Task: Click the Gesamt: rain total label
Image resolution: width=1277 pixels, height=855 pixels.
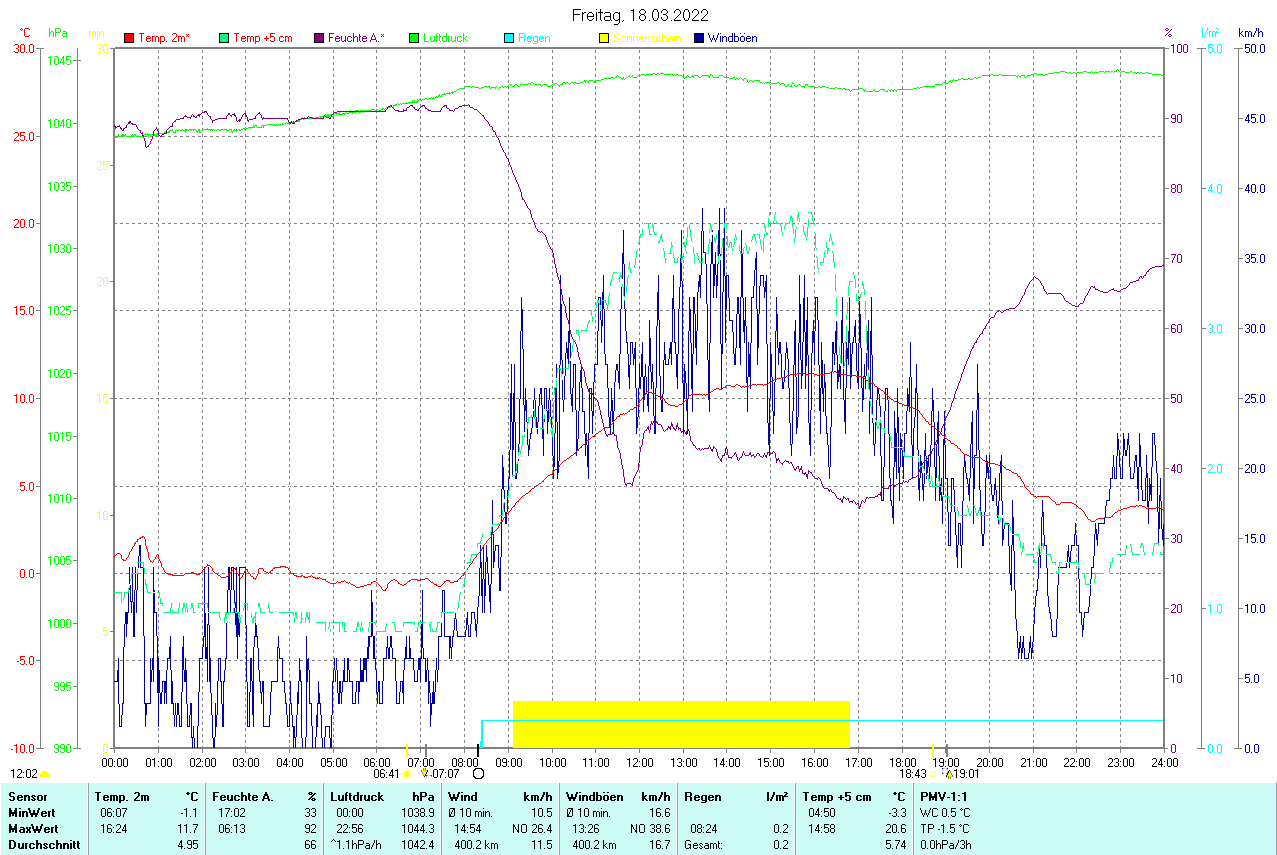Action: coord(703,845)
